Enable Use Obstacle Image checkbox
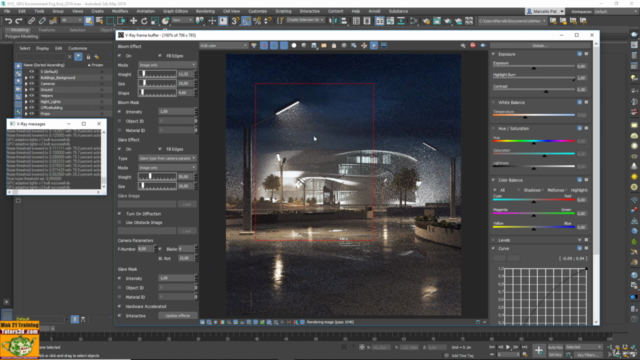 tap(120, 222)
